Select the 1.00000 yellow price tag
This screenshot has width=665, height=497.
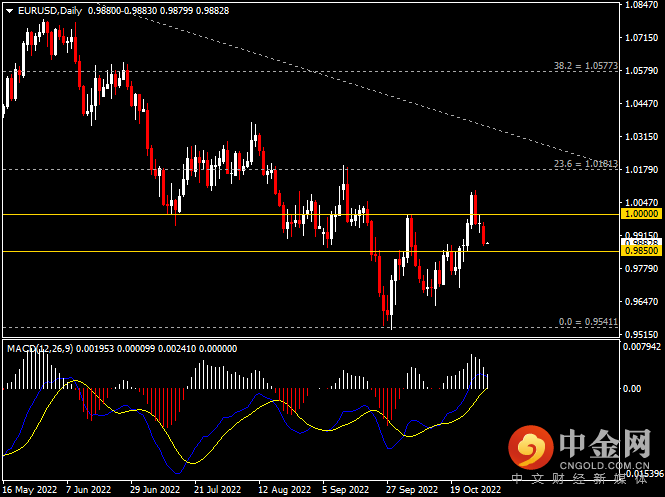[642, 214]
